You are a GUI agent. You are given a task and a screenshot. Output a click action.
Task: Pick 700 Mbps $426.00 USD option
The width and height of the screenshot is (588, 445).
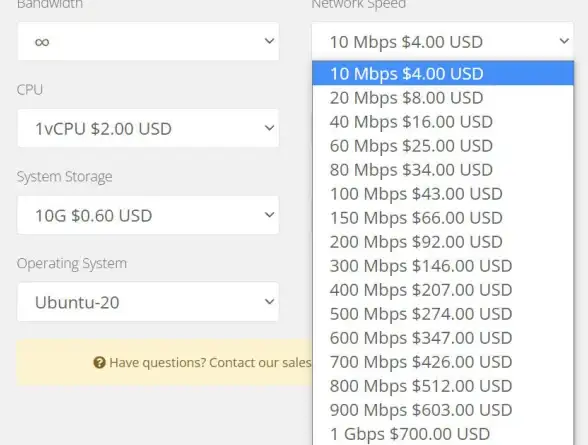[x=443, y=361]
